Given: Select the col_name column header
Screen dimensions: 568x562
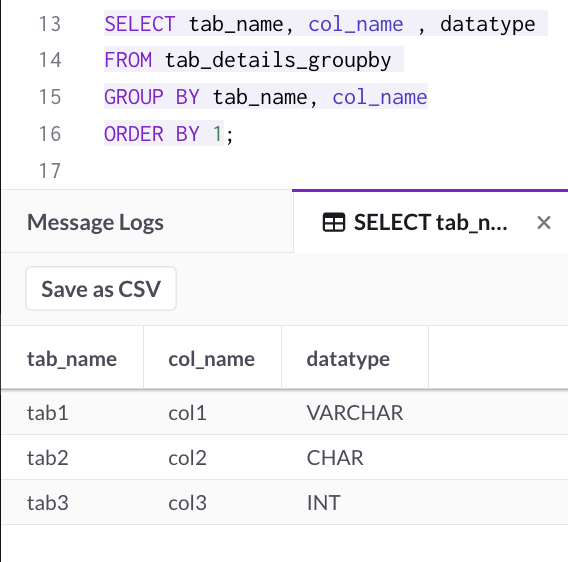Looking at the screenshot, I should click(x=212, y=359).
